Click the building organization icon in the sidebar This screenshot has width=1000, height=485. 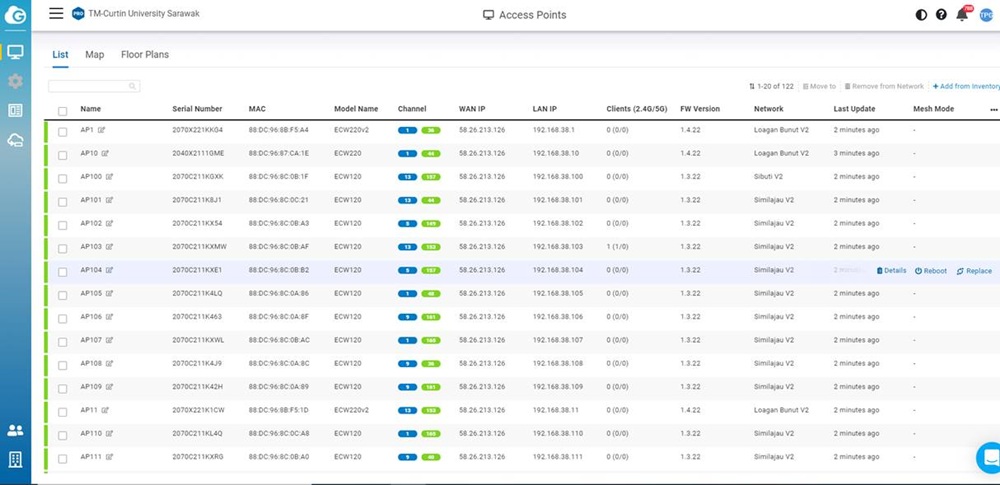pos(15,460)
